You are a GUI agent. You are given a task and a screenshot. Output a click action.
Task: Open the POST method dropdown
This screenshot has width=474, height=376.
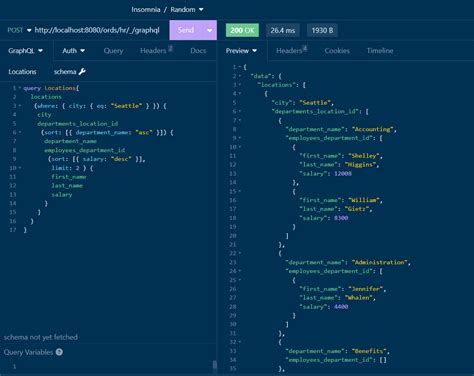(x=19, y=30)
